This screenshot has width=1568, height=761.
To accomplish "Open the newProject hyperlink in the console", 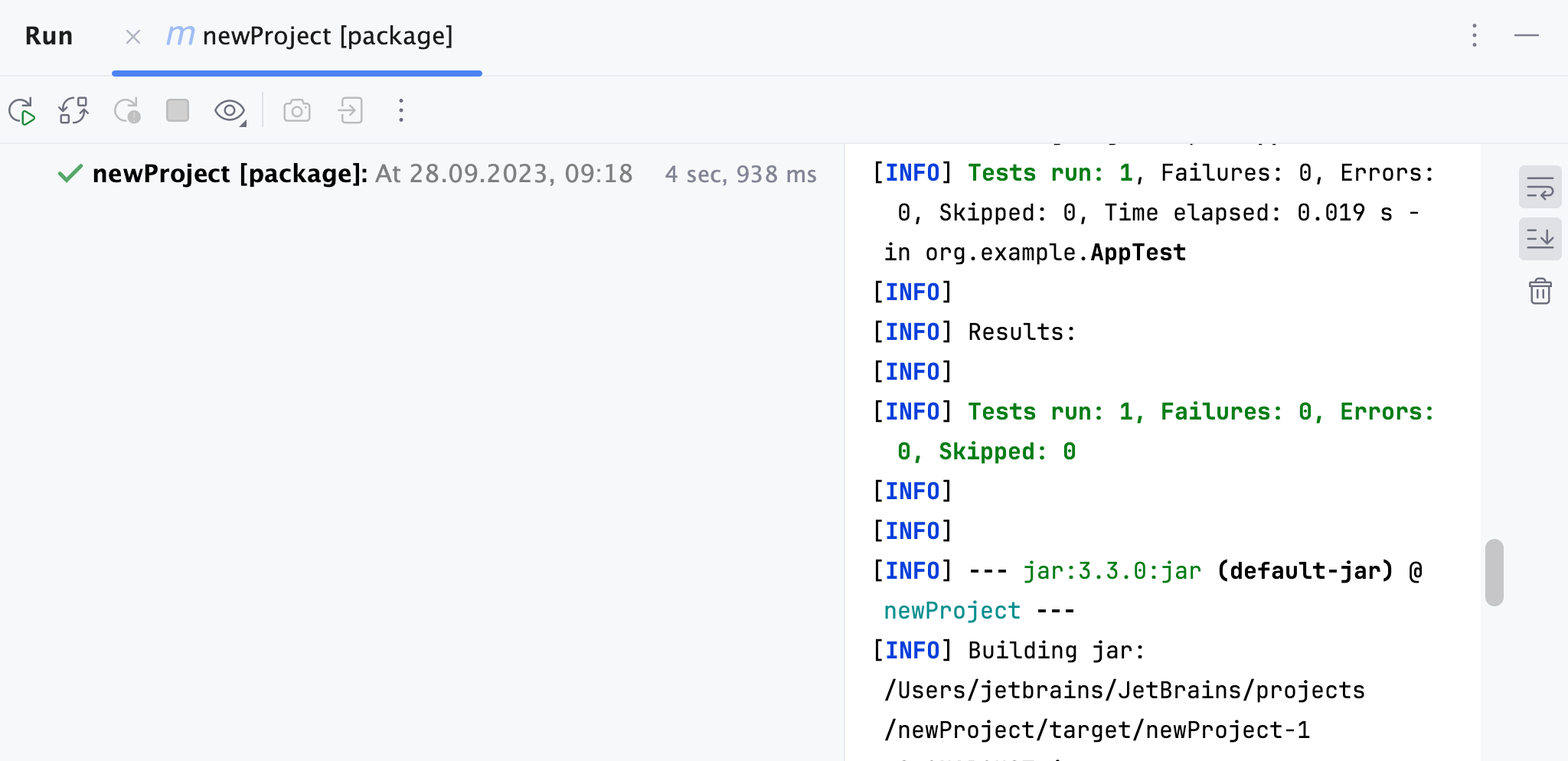I will 951,609.
